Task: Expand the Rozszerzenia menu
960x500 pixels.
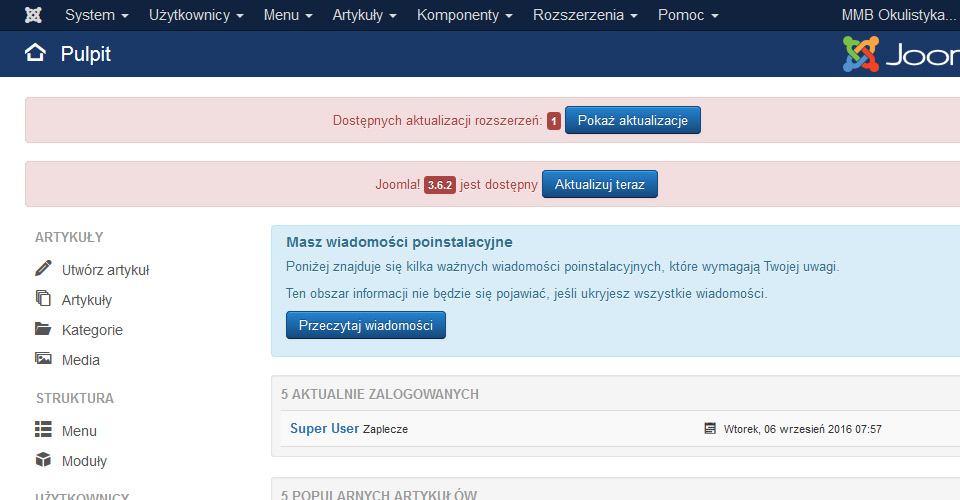Action: tap(585, 15)
